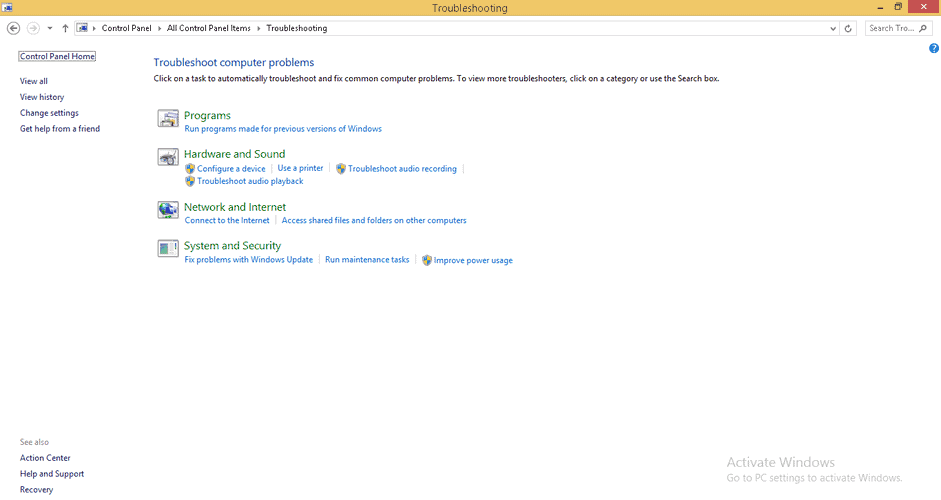
Task: Open Action Center under See also
Action: [45, 458]
